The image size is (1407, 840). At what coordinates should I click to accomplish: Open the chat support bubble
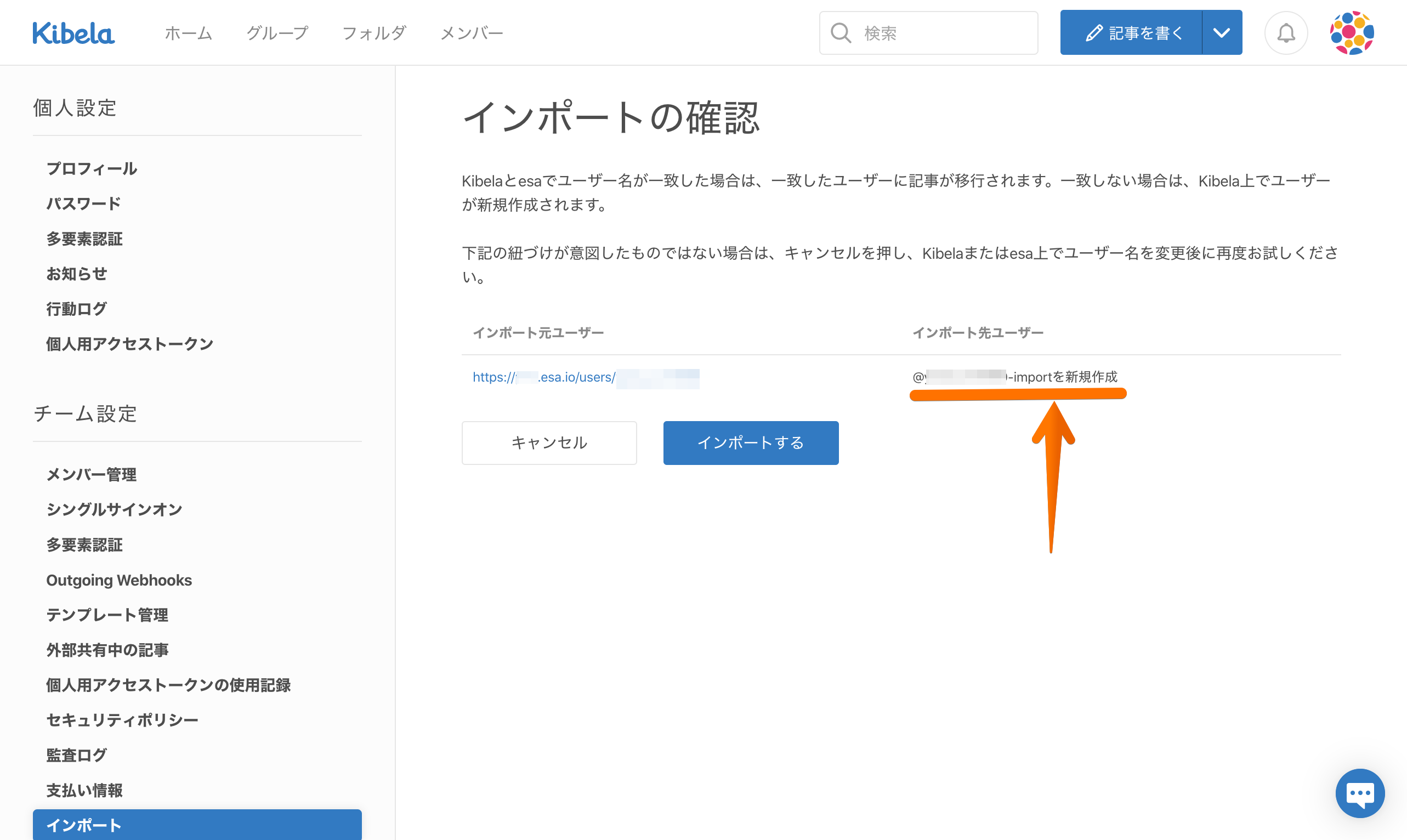pyautogui.click(x=1359, y=792)
